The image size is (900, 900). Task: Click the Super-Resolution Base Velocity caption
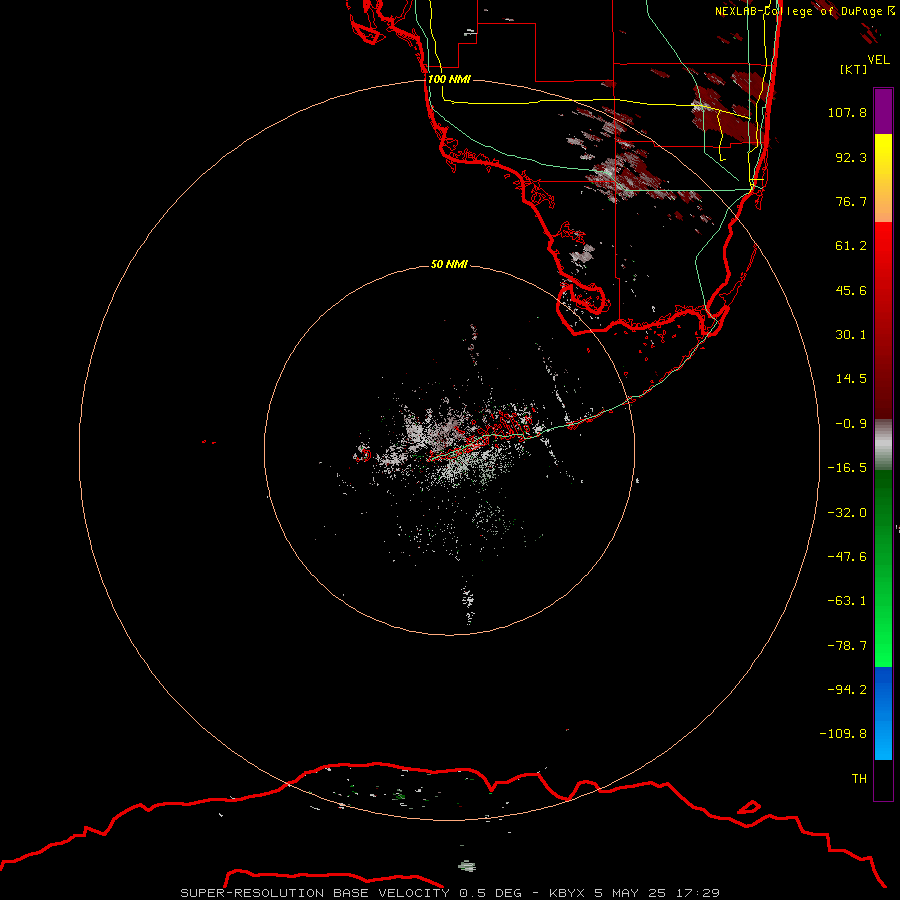click(450, 893)
